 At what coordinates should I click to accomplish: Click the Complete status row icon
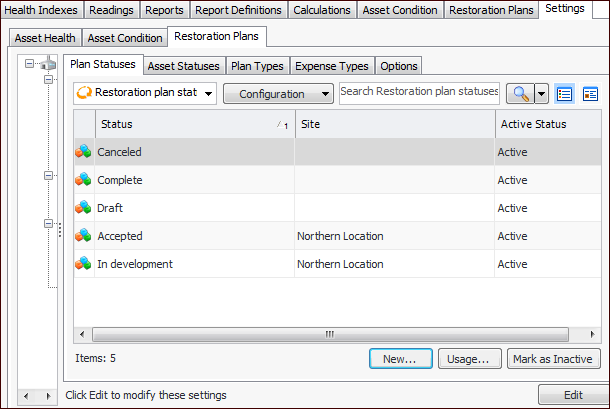83,181
